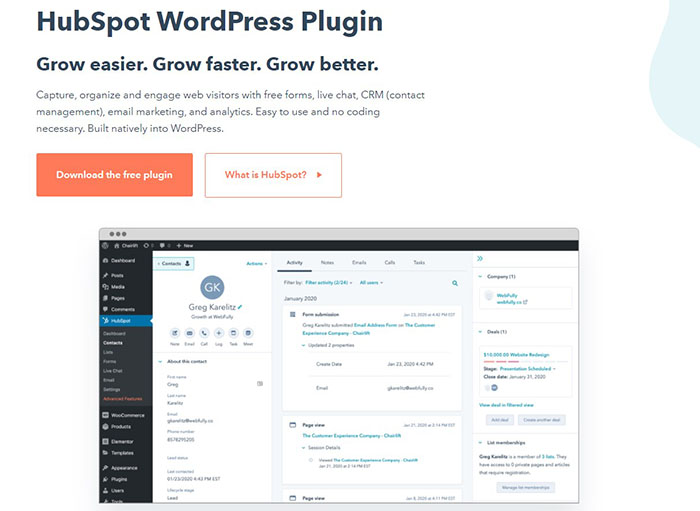Select the HubSpot menu item in the sidebar
Viewport: 700px width, 511px height.
125,320
